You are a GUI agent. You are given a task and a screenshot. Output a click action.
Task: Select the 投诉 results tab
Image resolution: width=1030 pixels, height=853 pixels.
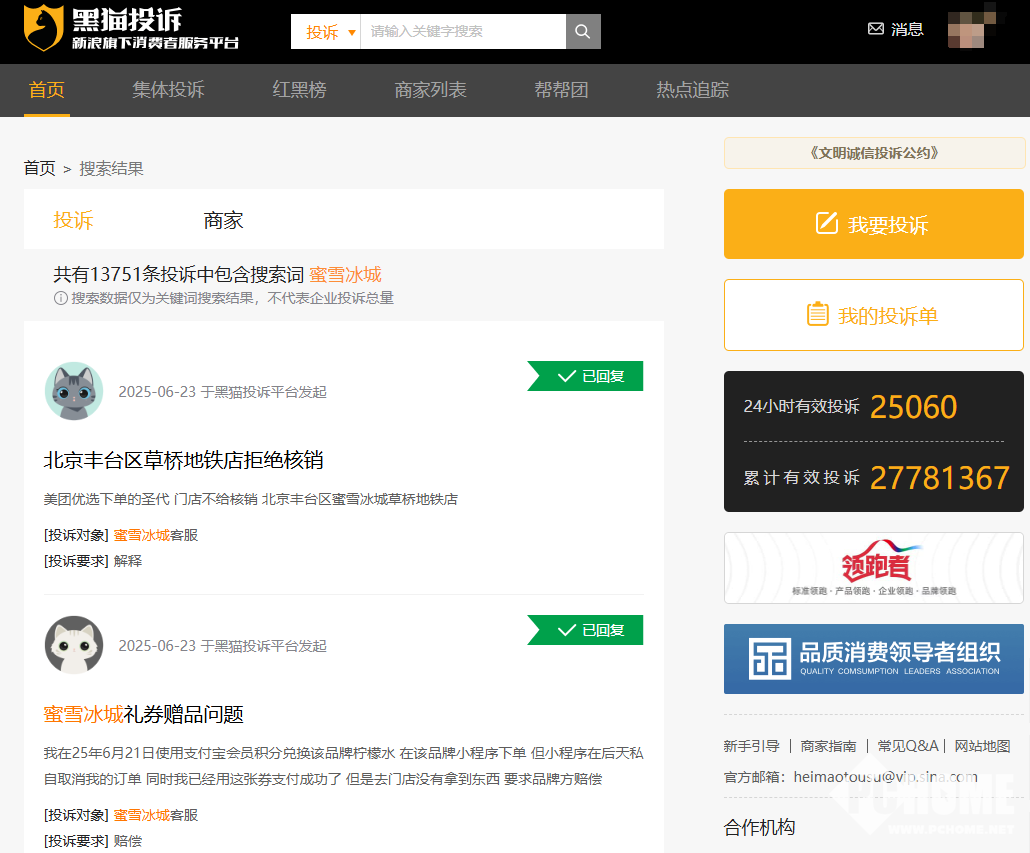tap(73, 220)
